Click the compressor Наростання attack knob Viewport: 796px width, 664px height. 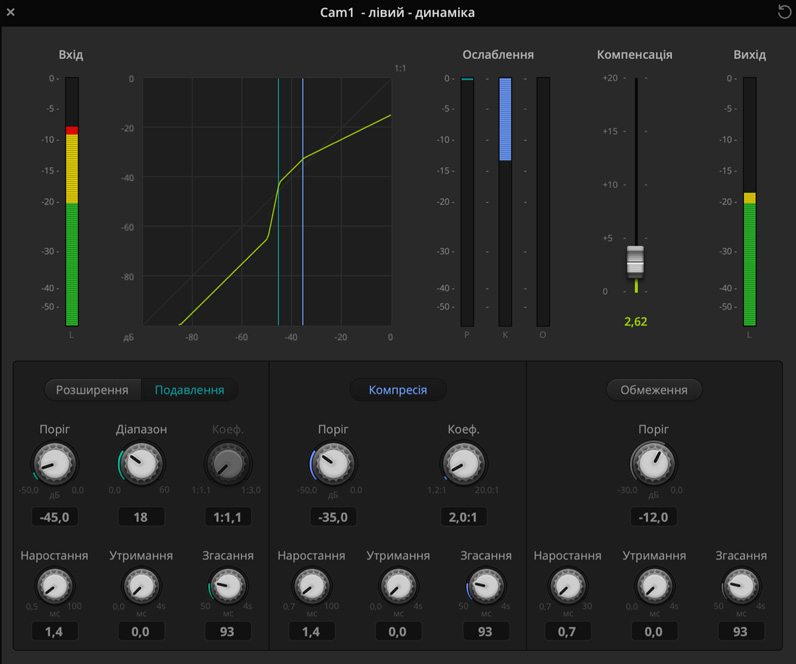[312, 587]
